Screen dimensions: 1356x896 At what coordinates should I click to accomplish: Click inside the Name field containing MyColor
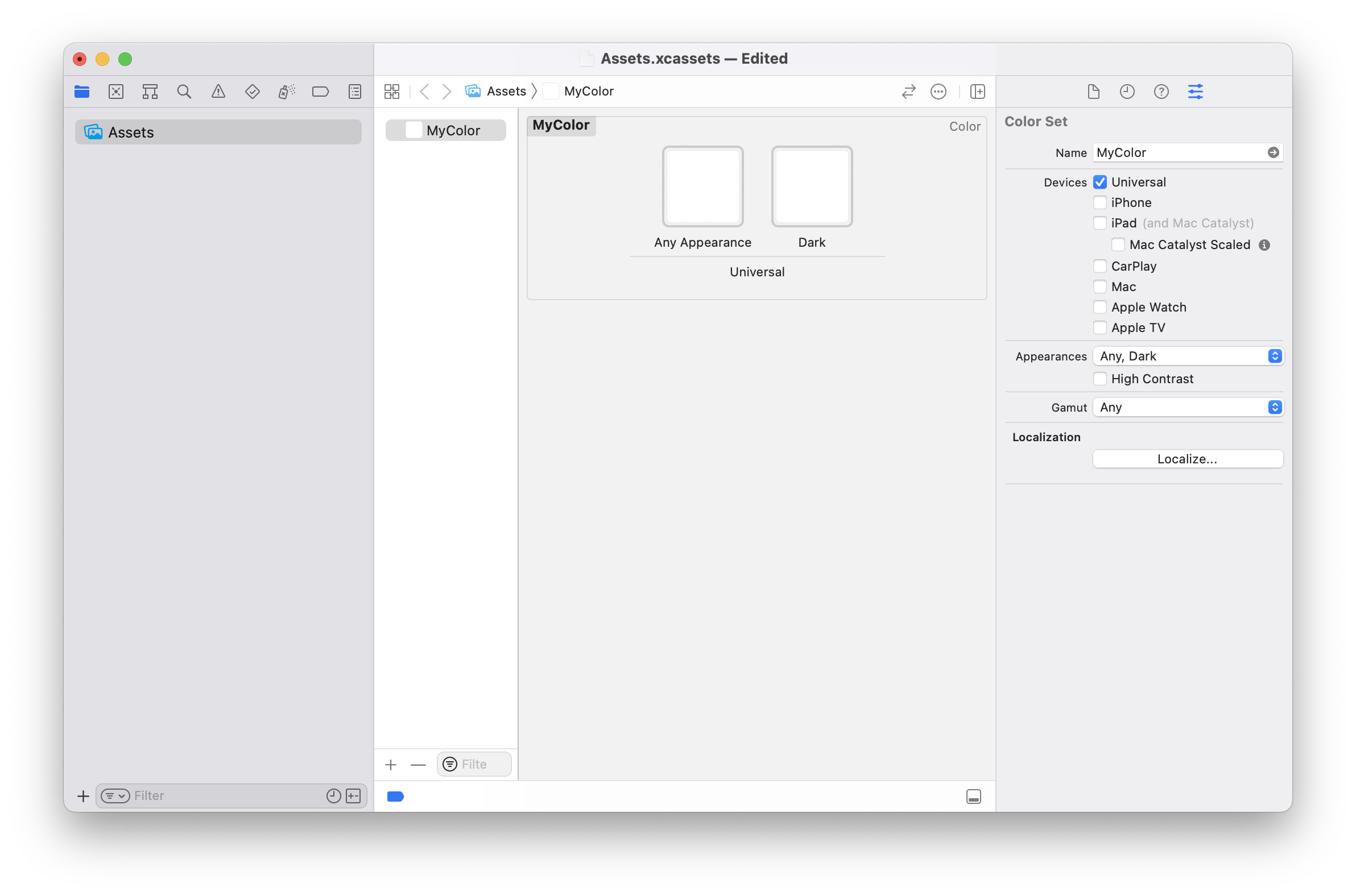coord(1172,152)
